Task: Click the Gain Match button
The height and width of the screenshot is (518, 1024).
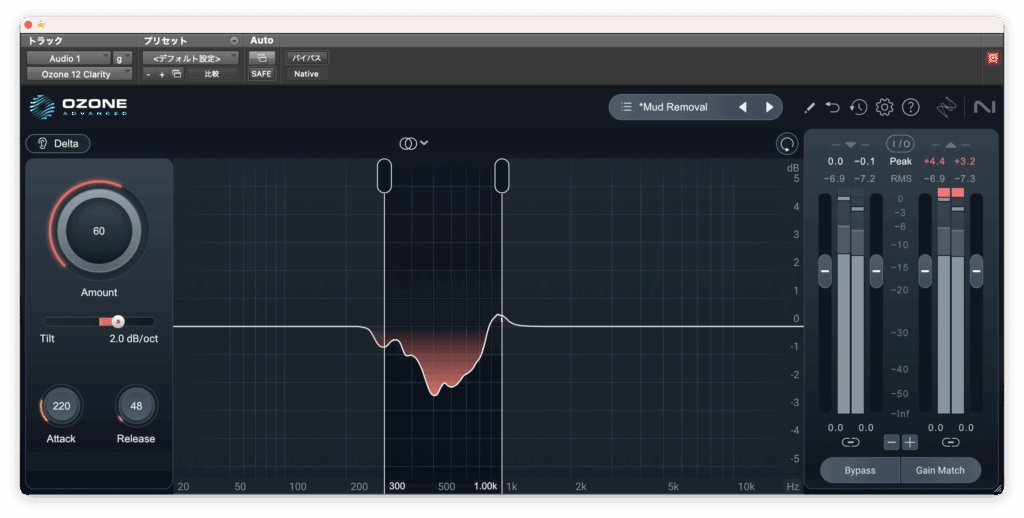Action: (x=941, y=470)
